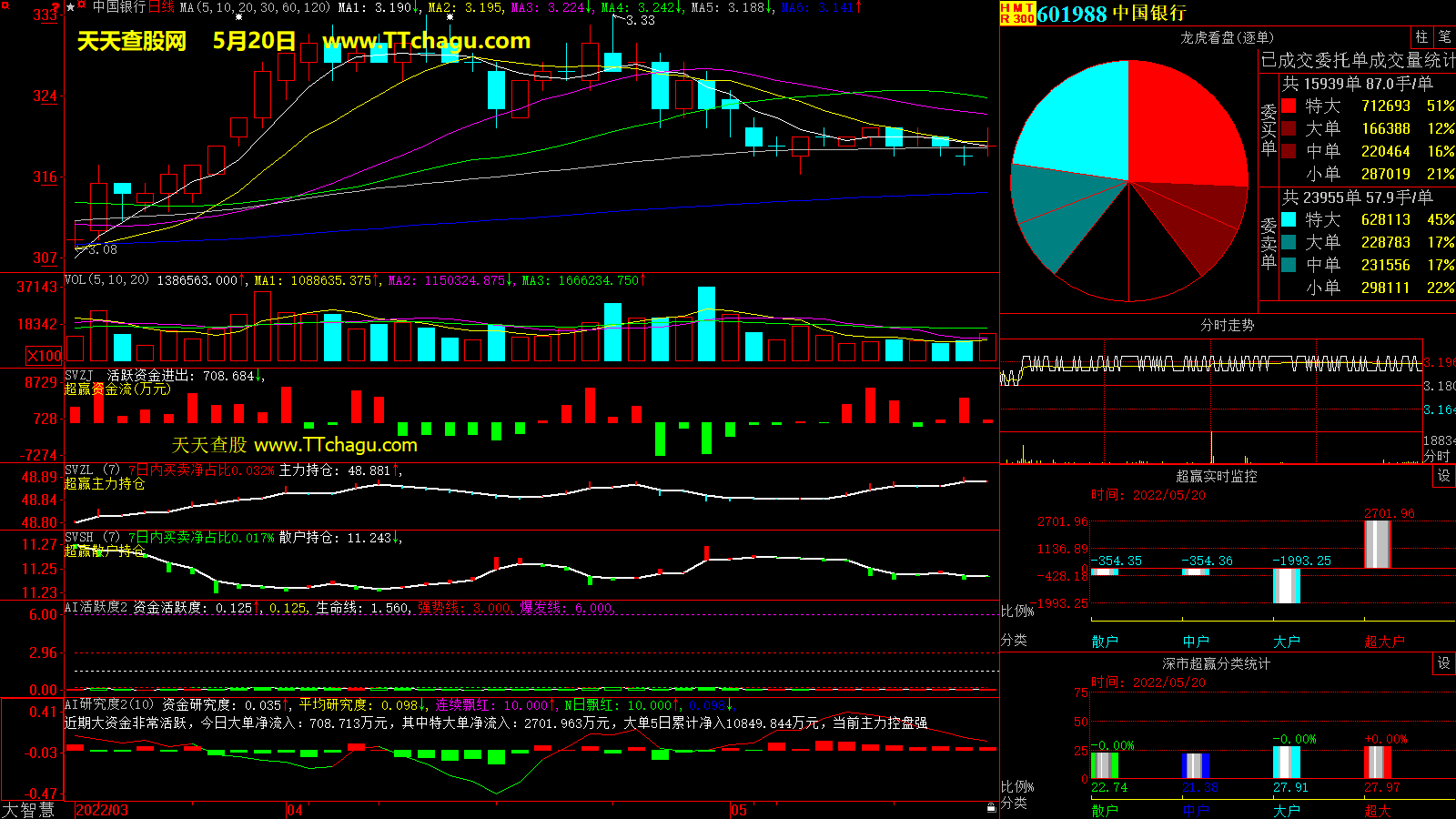Open settings 设 for 深市超赢分类统计 panel

(x=1444, y=663)
